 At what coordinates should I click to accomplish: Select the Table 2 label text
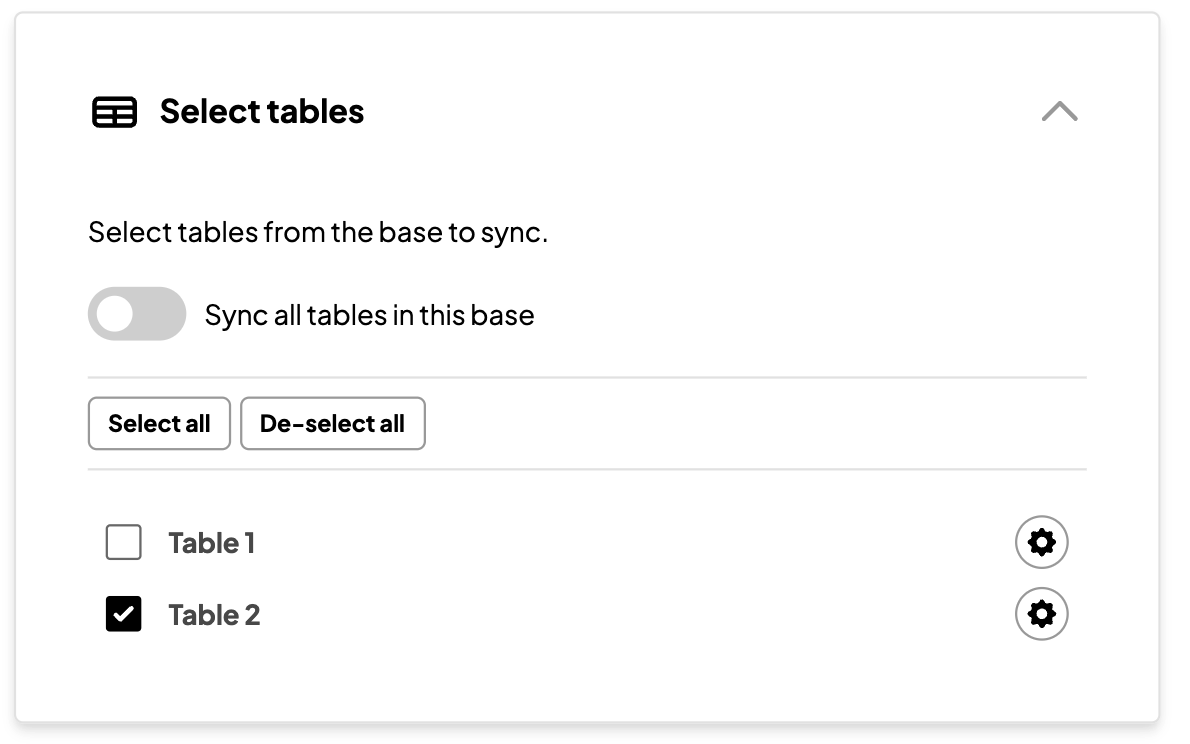click(214, 614)
